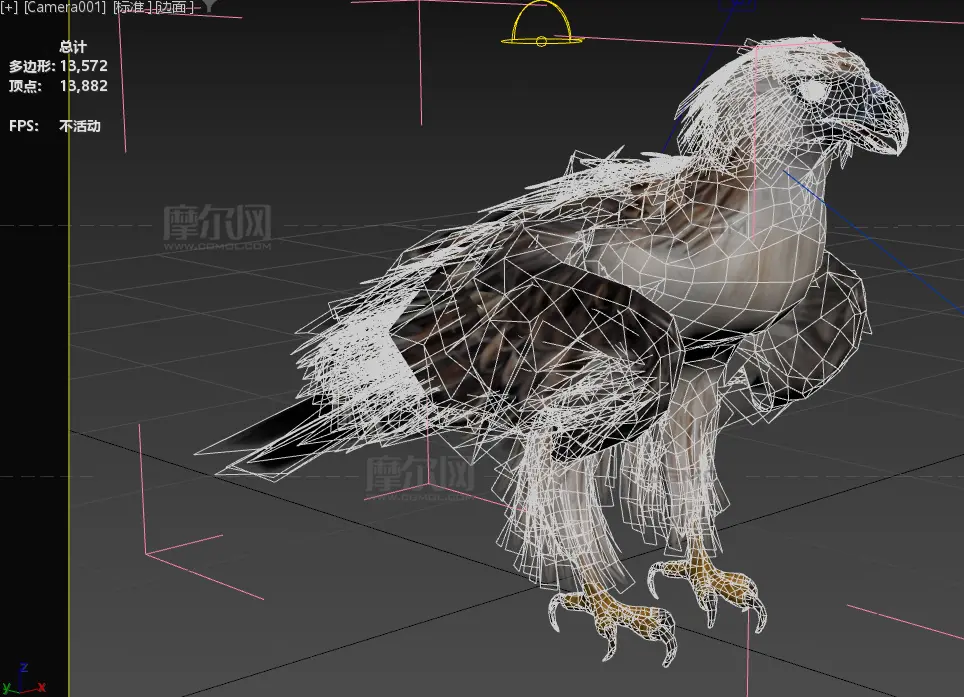Open the [+] viewport general menu

9,7
